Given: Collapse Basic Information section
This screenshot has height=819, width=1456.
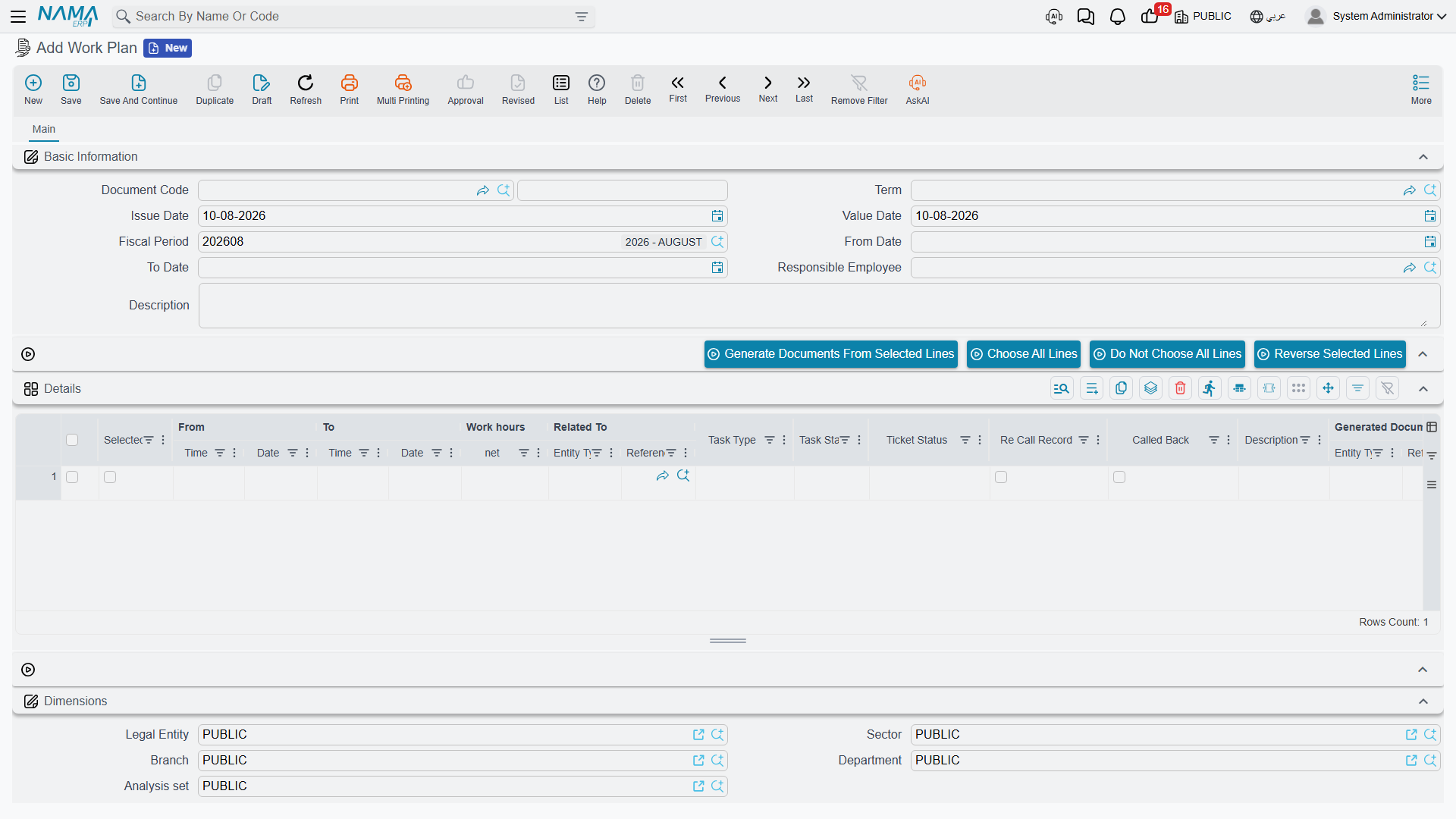Looking at the screenshot, I should click(1423, 157).
